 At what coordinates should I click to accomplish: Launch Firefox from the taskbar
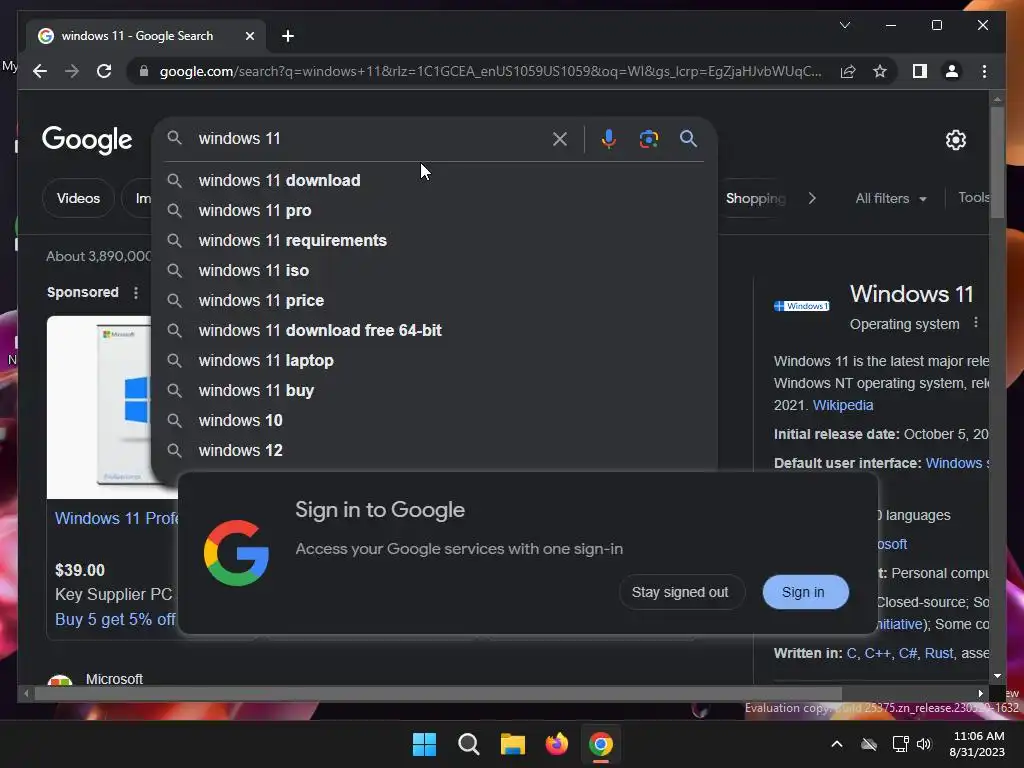point(556,744)
